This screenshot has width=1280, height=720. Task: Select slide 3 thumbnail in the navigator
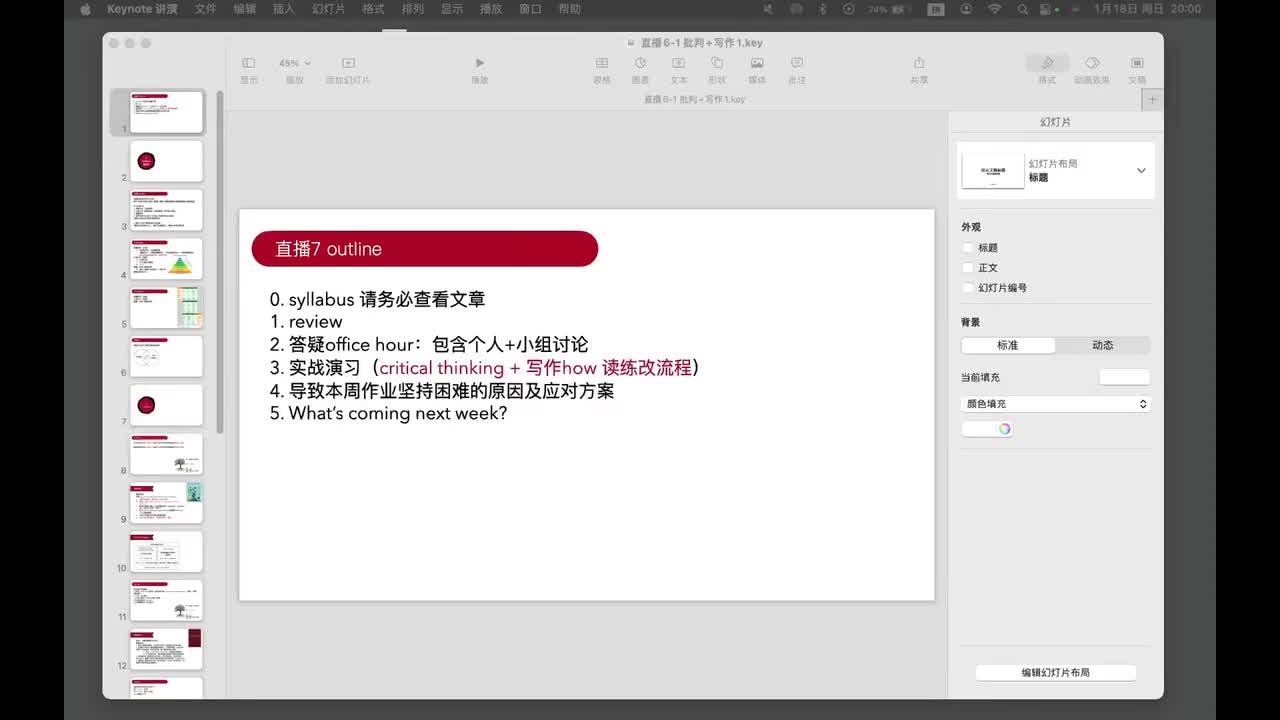click(x=166, y=210)
